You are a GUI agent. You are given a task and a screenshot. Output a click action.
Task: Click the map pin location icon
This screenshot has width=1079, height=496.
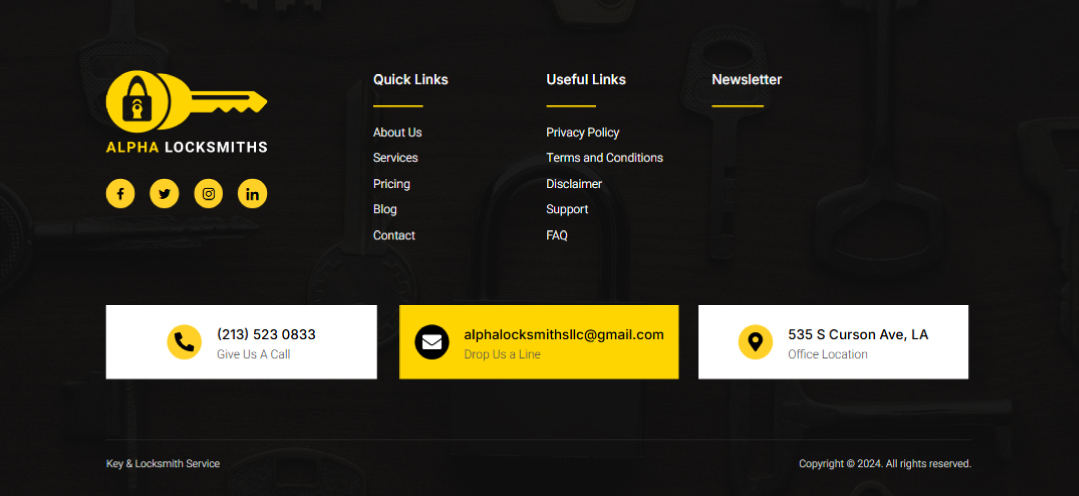click(x=755, y=342)
